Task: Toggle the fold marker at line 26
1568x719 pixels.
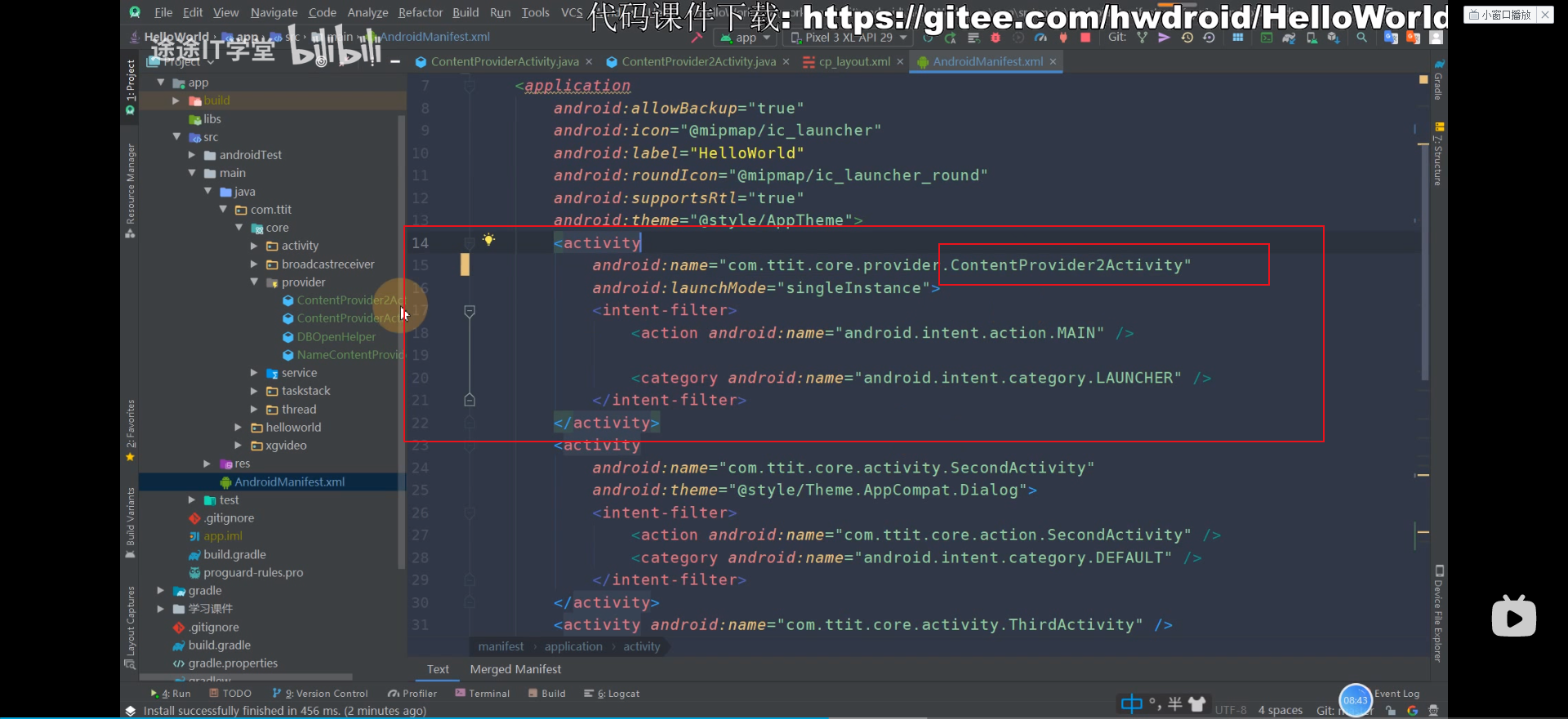Action: (470, 513)
